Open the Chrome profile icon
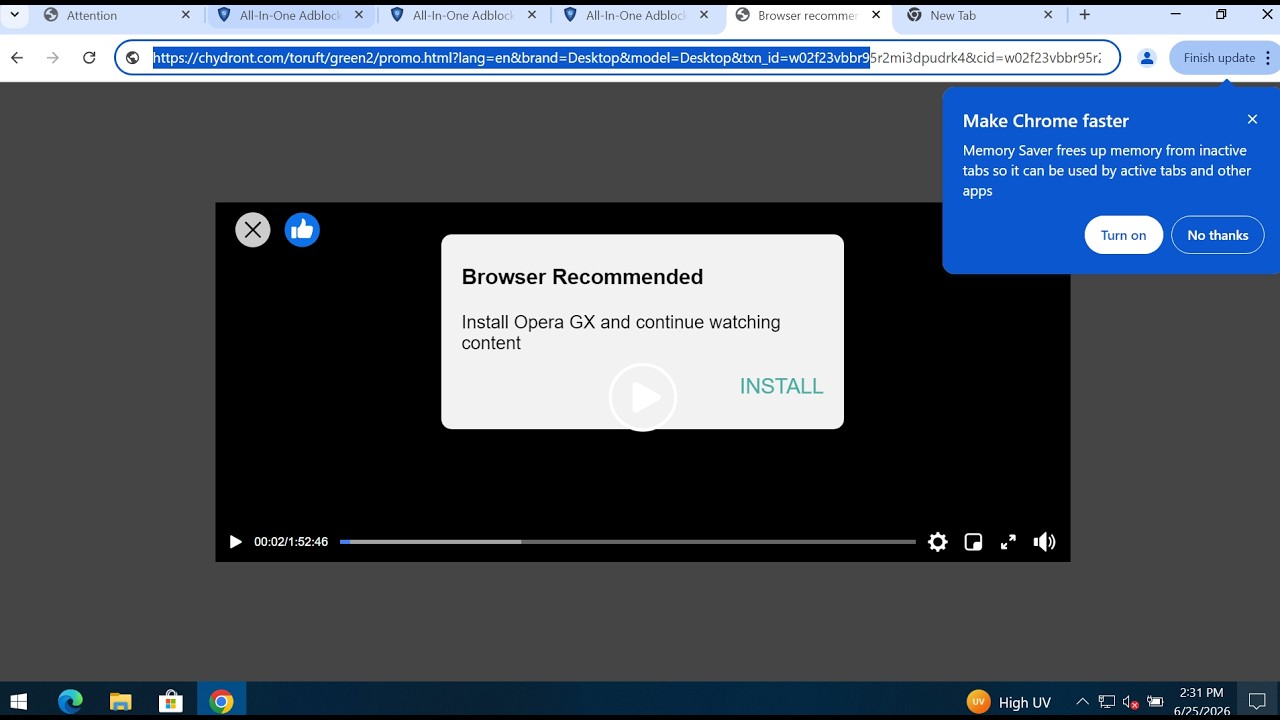Image resolution: width=1280 pixels, height=720 pixels. coord(1147,58)
